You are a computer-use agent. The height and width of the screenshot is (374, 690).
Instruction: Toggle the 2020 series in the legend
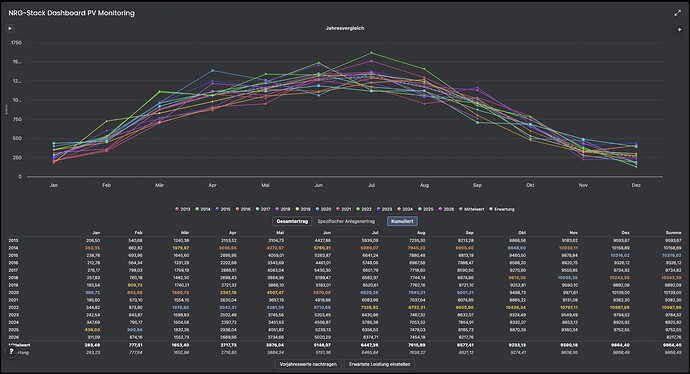[323, 209]
